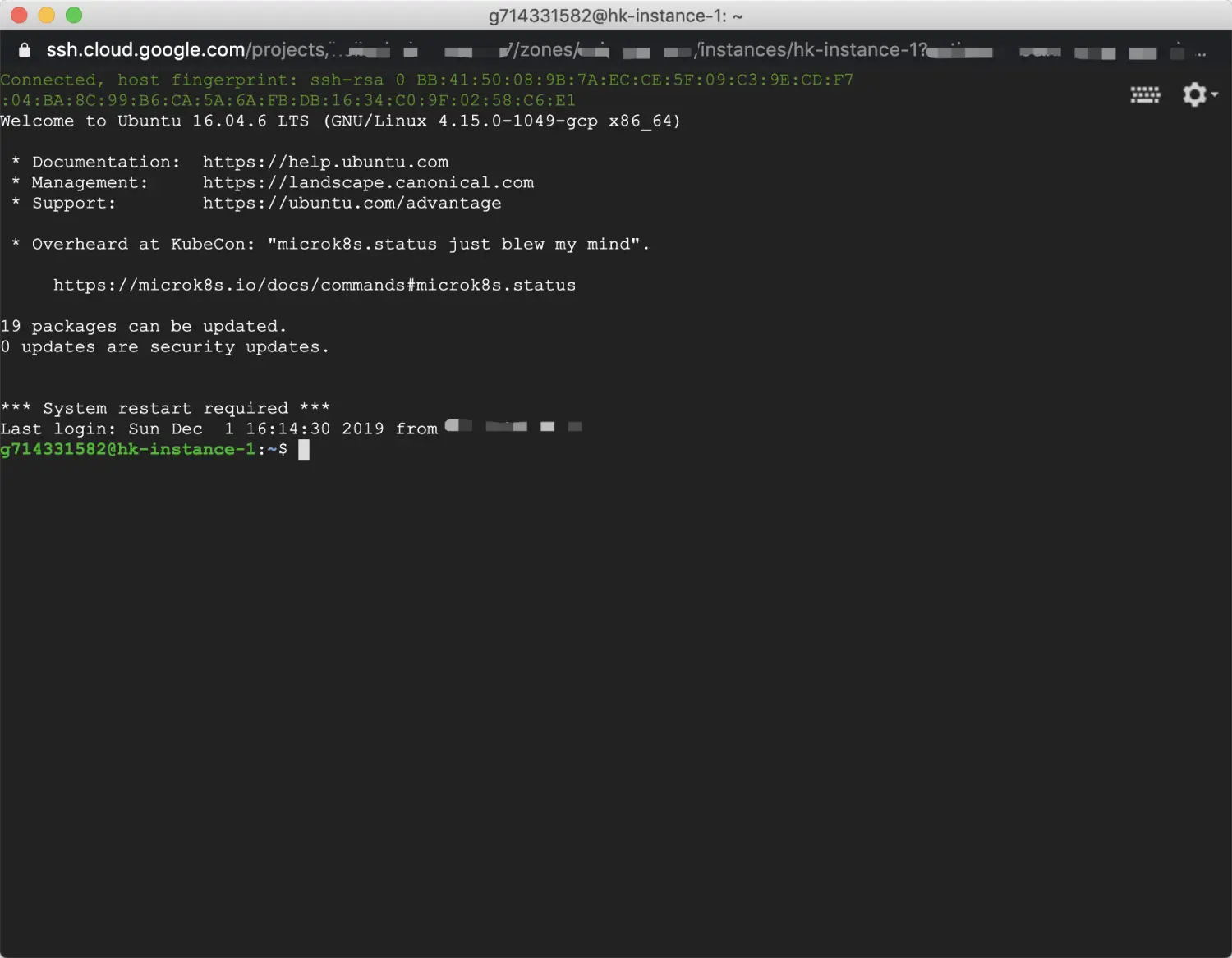The image size is (1232, 958).
Task: Open the https://help.ubuntu.com documentation link
Action: coord(325,162)
